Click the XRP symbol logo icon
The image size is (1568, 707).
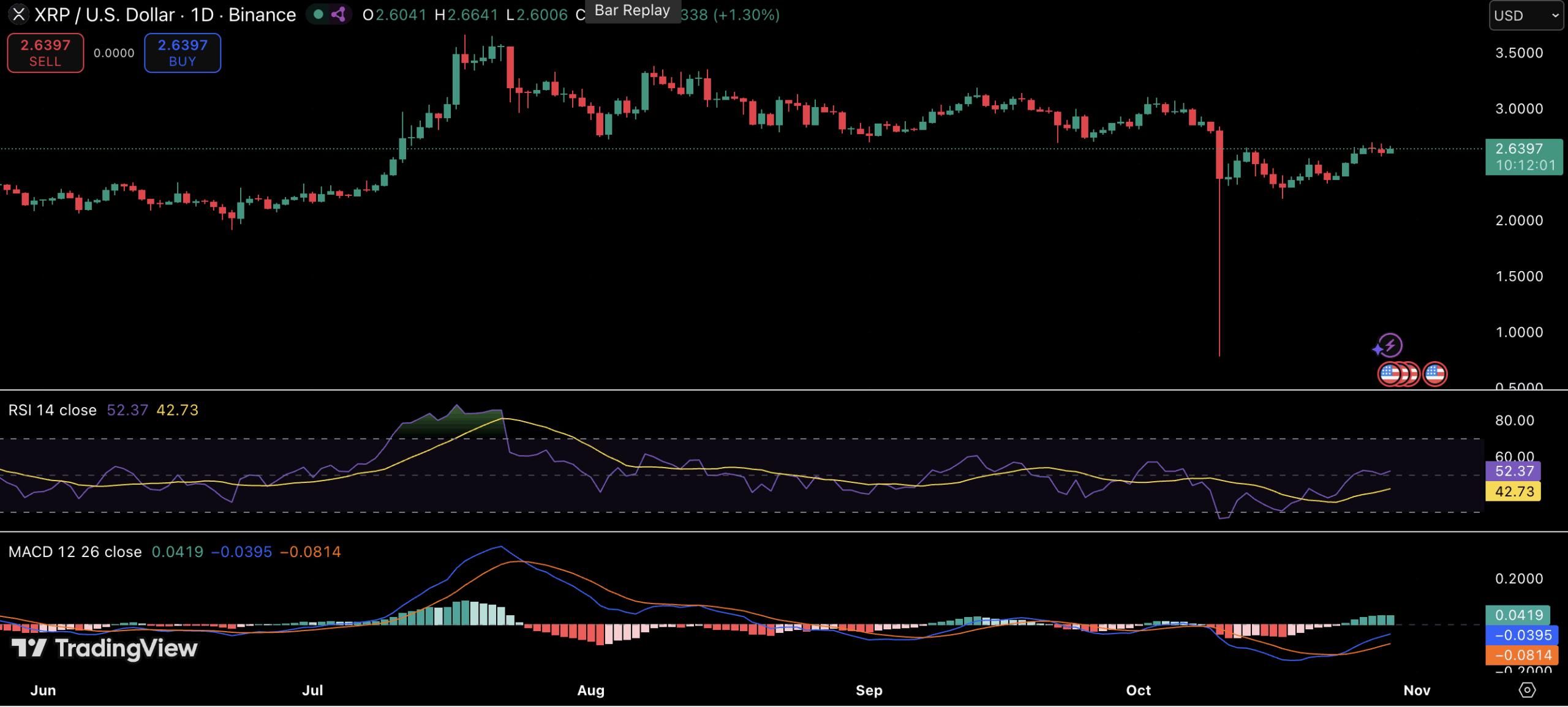(x=18, y=14)
